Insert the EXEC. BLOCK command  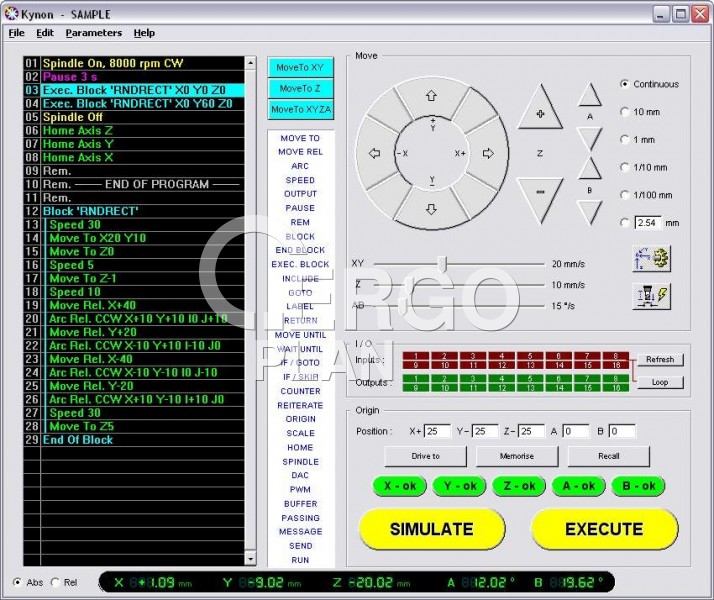pos(300,264)
